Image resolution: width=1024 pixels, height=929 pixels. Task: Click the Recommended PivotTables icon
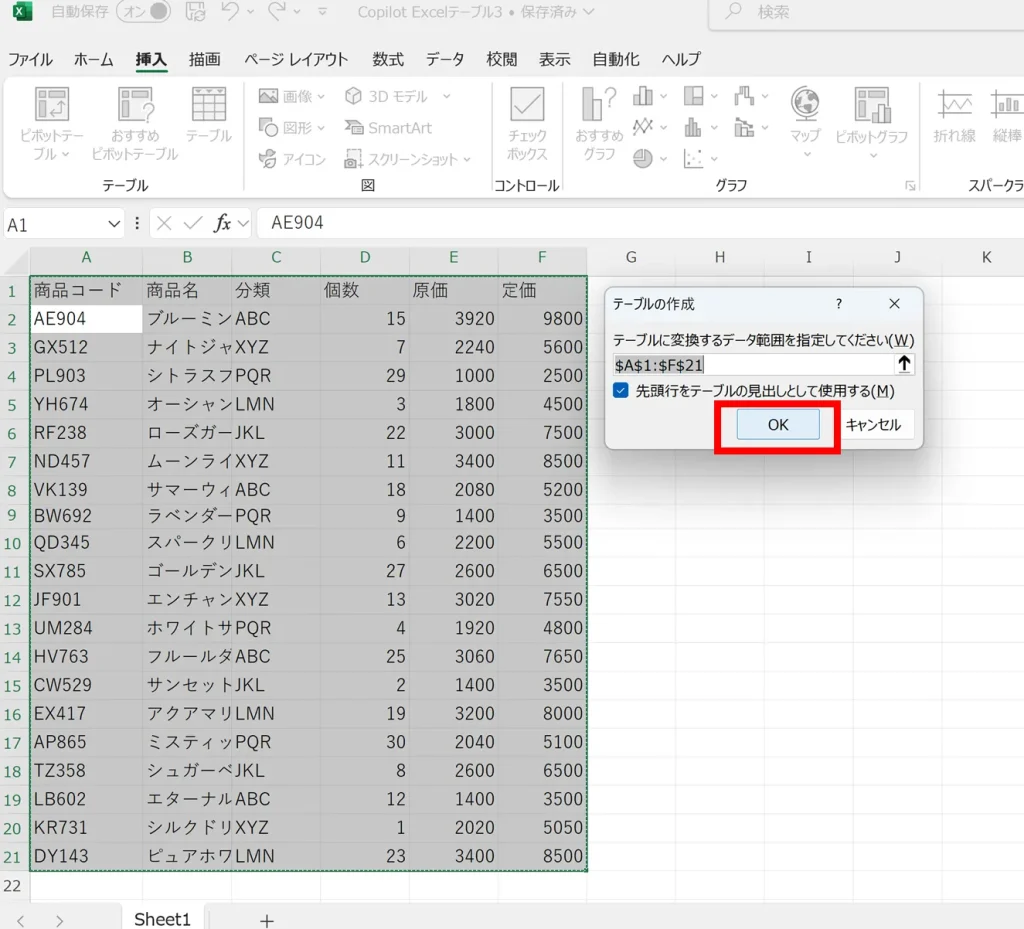(134, 105)
